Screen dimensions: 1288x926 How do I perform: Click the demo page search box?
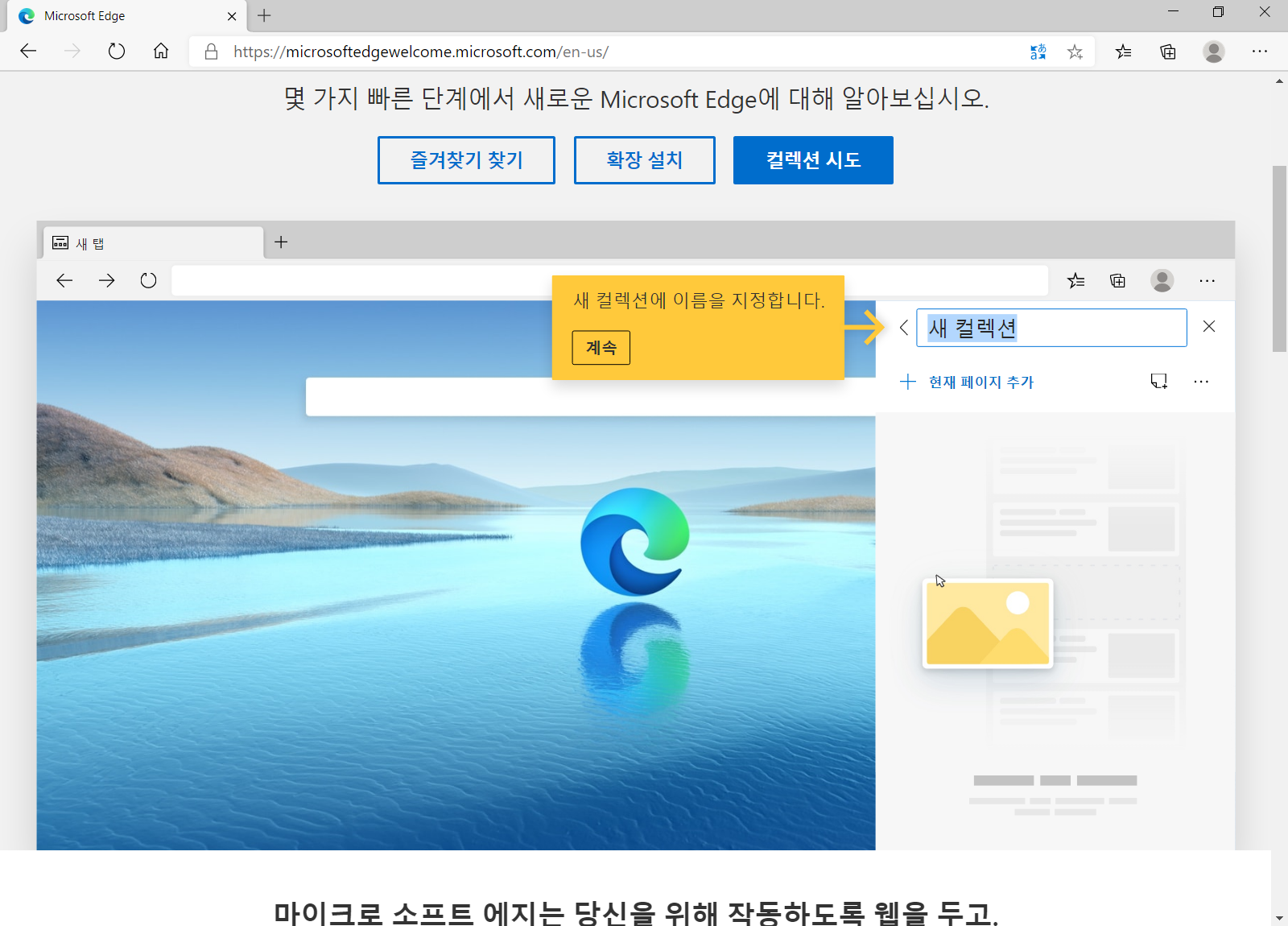click(590, 397)
